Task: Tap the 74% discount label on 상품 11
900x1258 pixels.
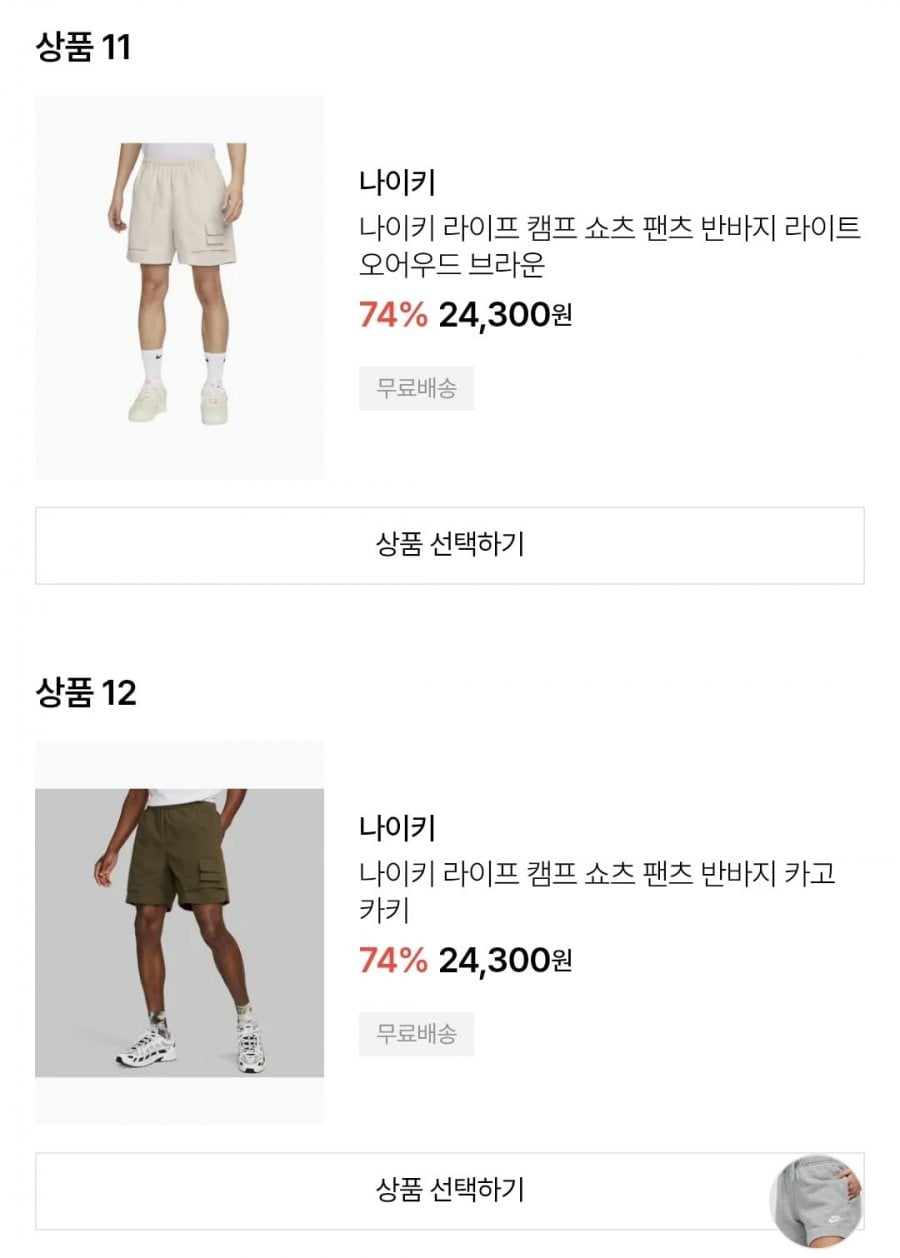Action: (393, 316)
